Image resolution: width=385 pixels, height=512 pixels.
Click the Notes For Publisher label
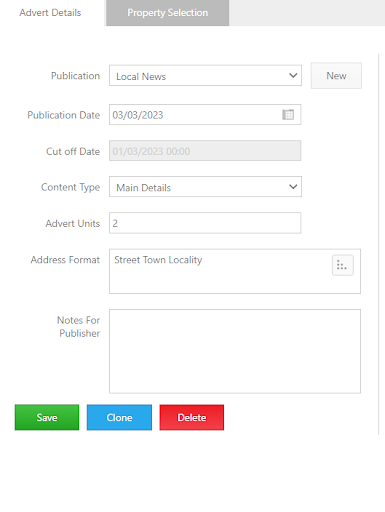tap(79, 327)
